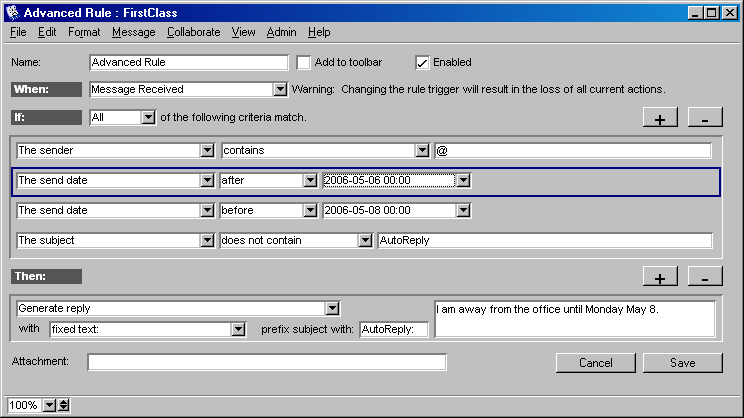Viewport: 744px width, 418px height.
Task: Open the 'fixed text:' dropdown
Action: click(x=238, y=329)
